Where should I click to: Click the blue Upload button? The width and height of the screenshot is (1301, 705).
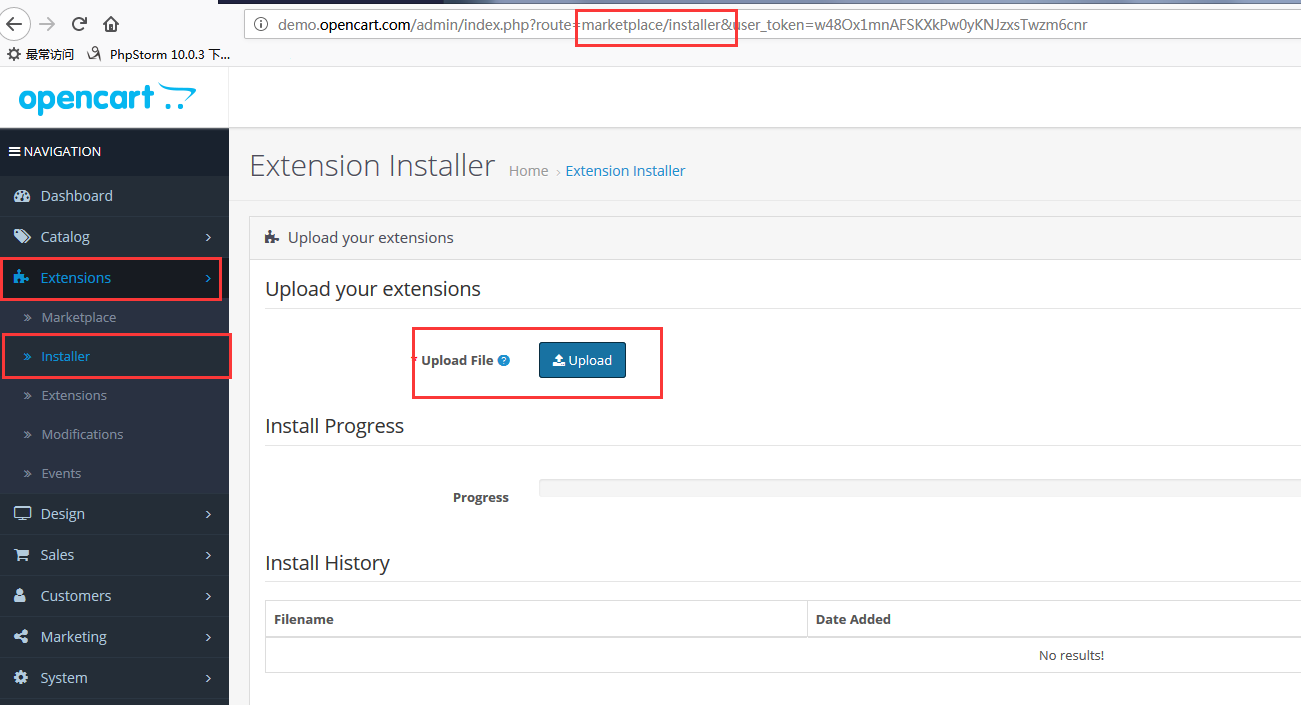[582, 360]
